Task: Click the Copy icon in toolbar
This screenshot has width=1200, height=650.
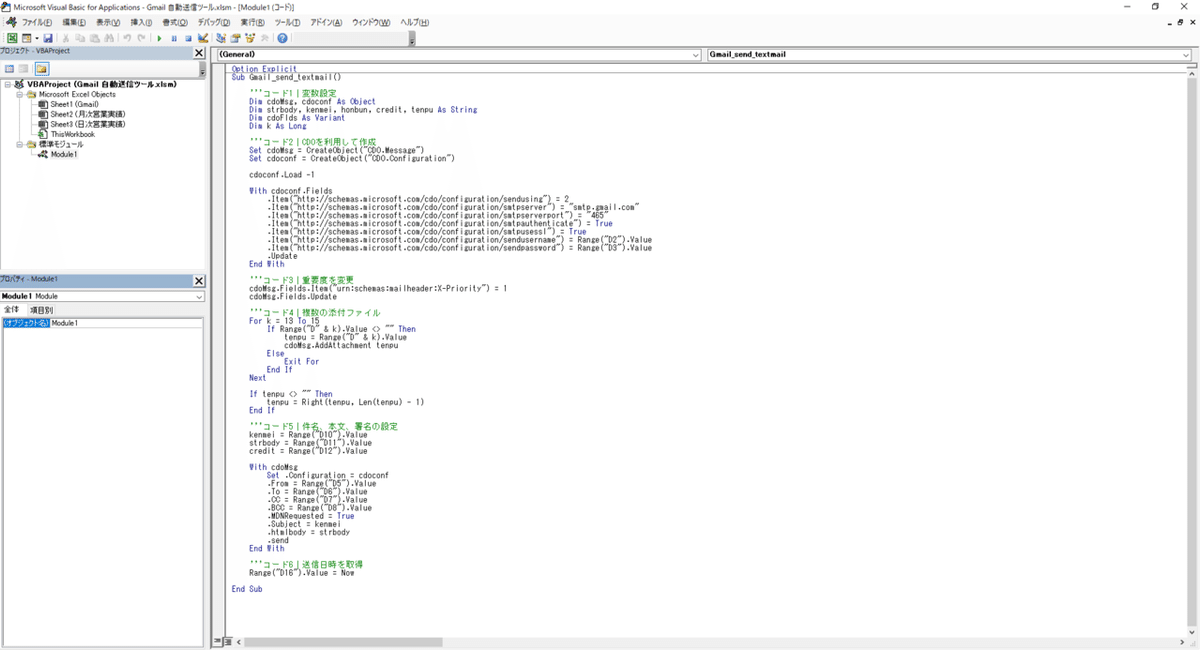Action: (x=80, y=38)
